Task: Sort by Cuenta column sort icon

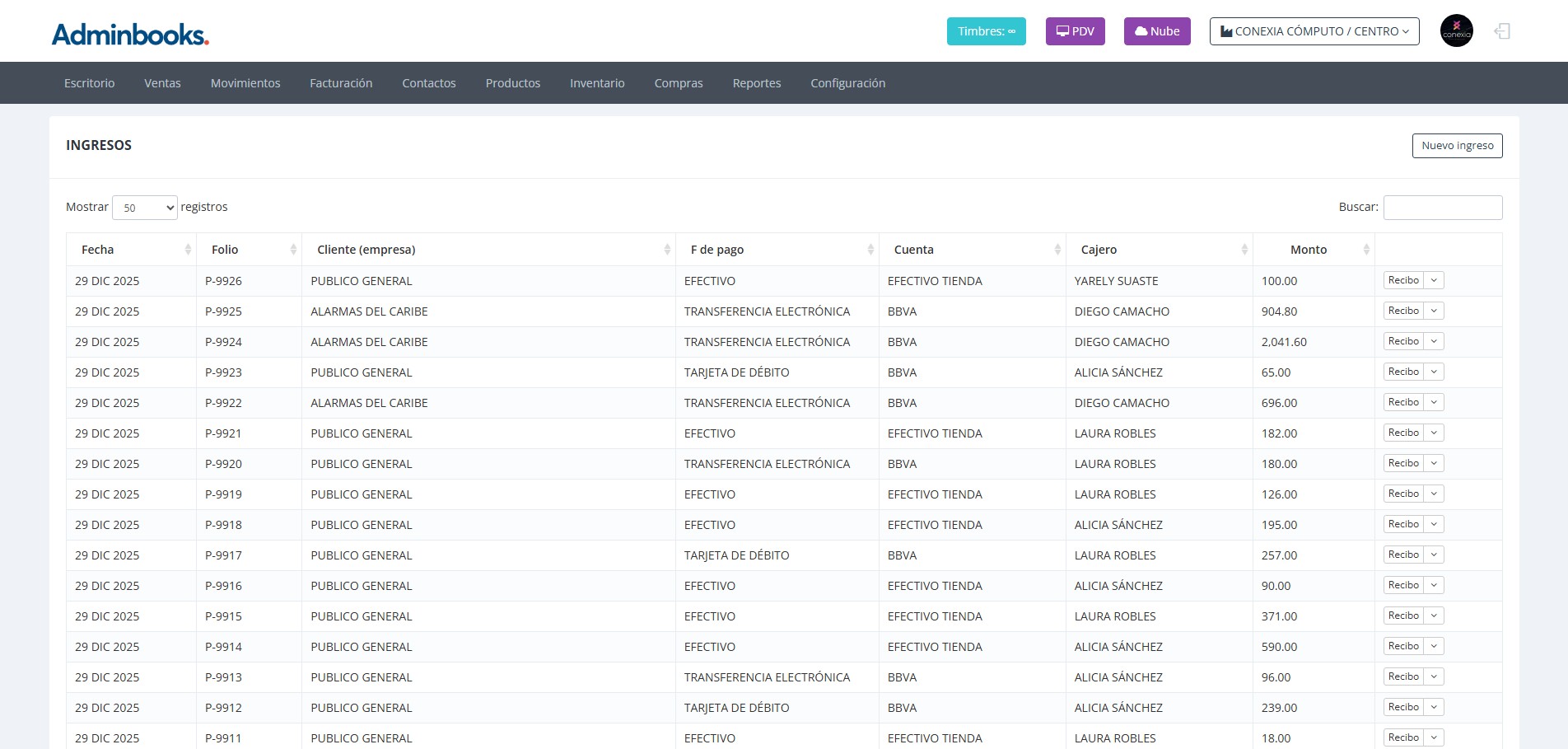Action: point(1057,250)
